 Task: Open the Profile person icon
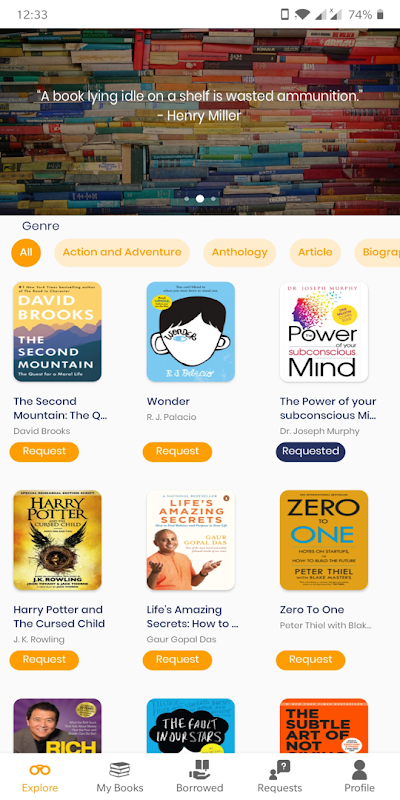coord(360,769)
